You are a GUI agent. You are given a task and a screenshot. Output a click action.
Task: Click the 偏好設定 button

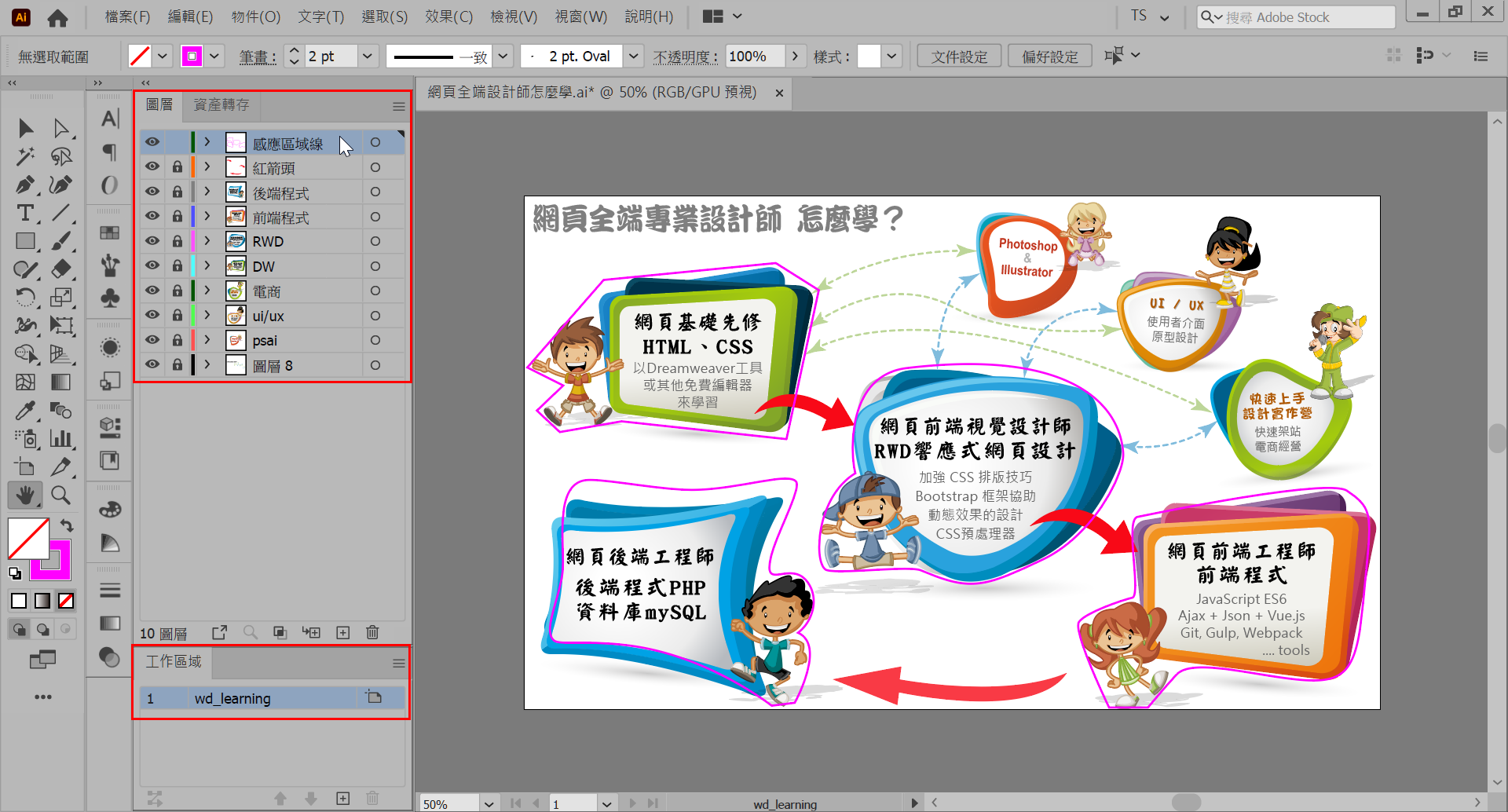coord(1050,57)
